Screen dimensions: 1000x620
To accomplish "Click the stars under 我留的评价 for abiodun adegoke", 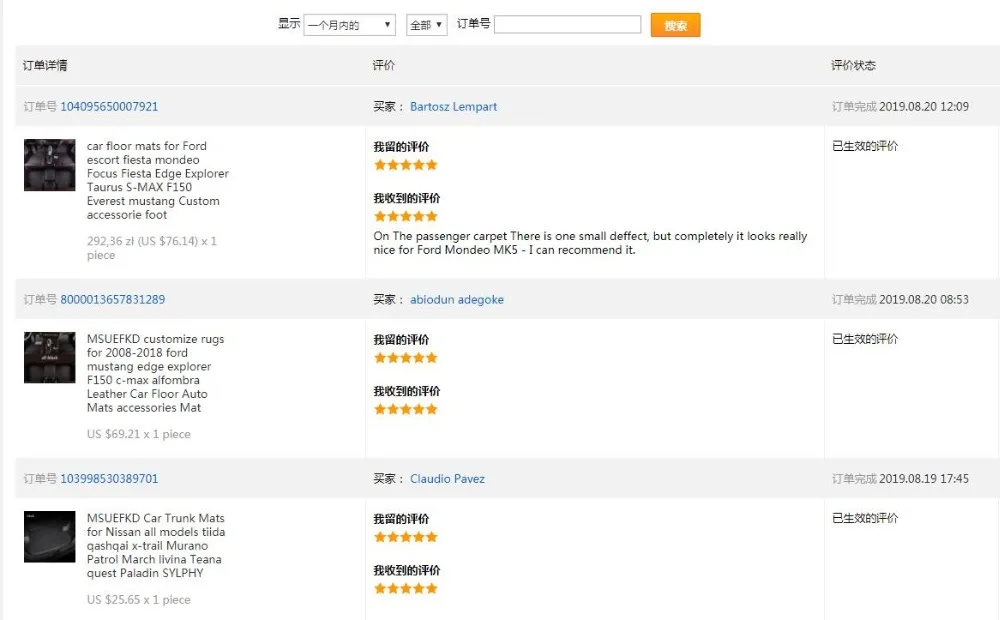I will pyautogui.click(x=406, y=358).
